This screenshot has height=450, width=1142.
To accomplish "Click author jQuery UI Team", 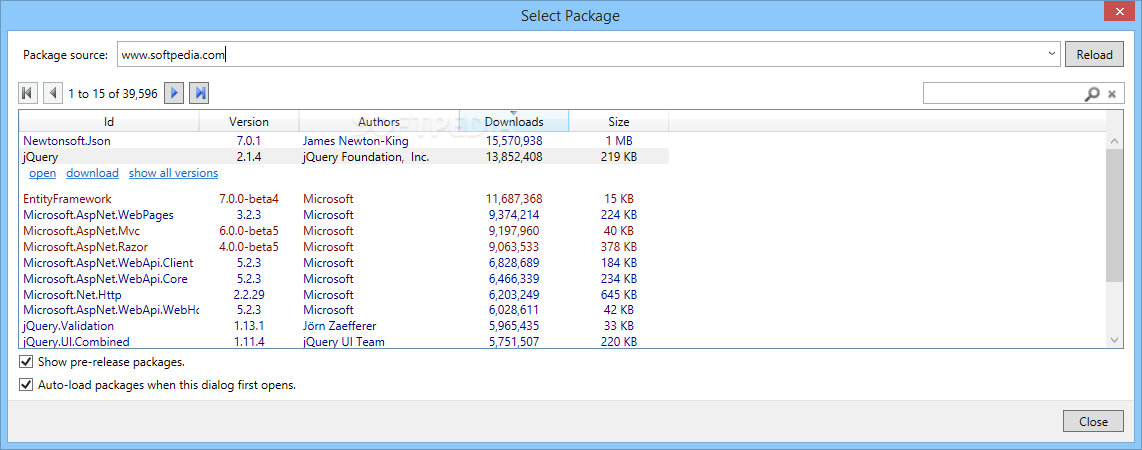I will (344, 342).
